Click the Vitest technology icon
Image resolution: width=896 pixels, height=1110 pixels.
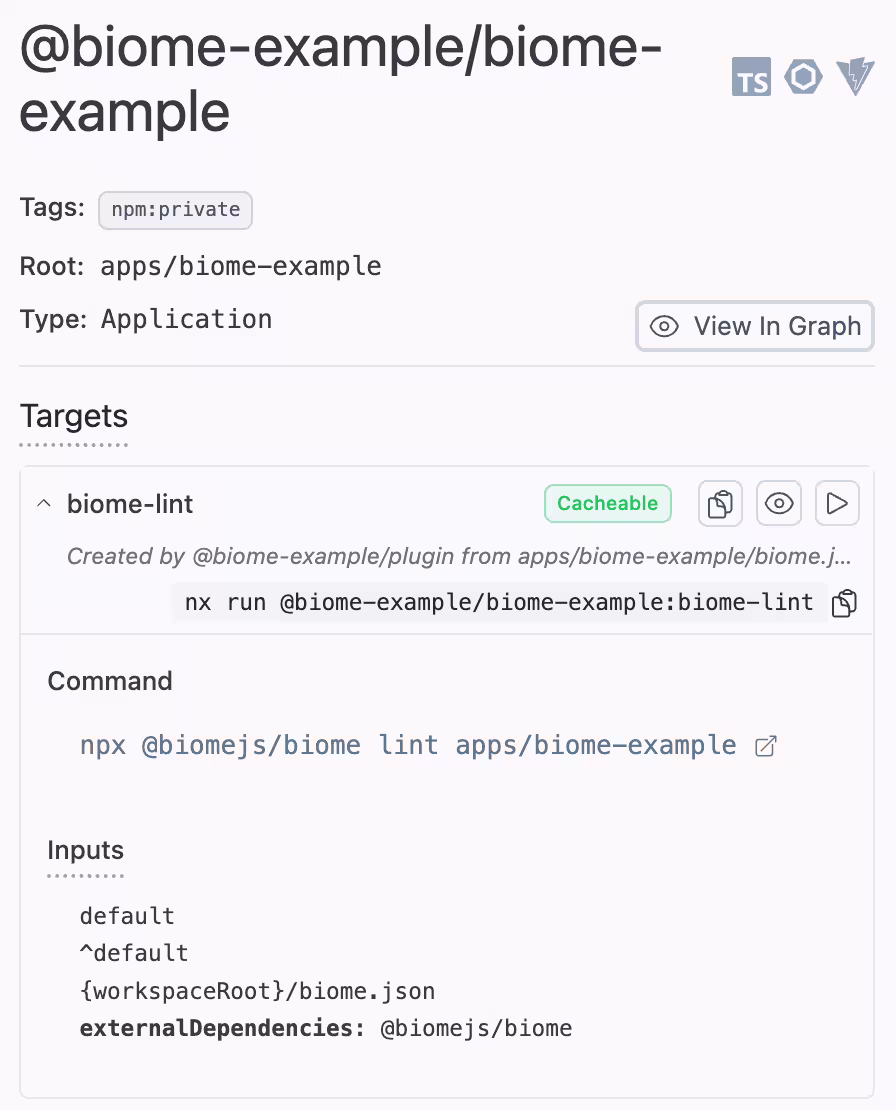pos(855,77)
